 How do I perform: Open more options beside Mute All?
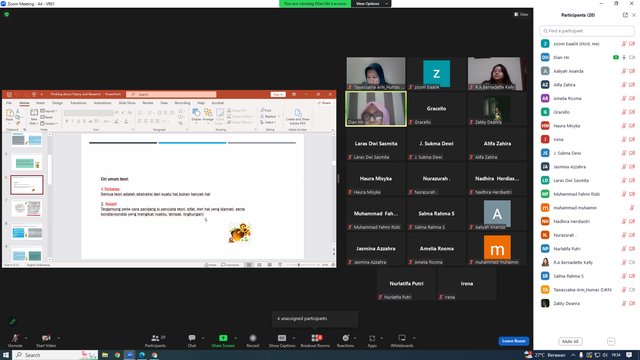[611, 341]
